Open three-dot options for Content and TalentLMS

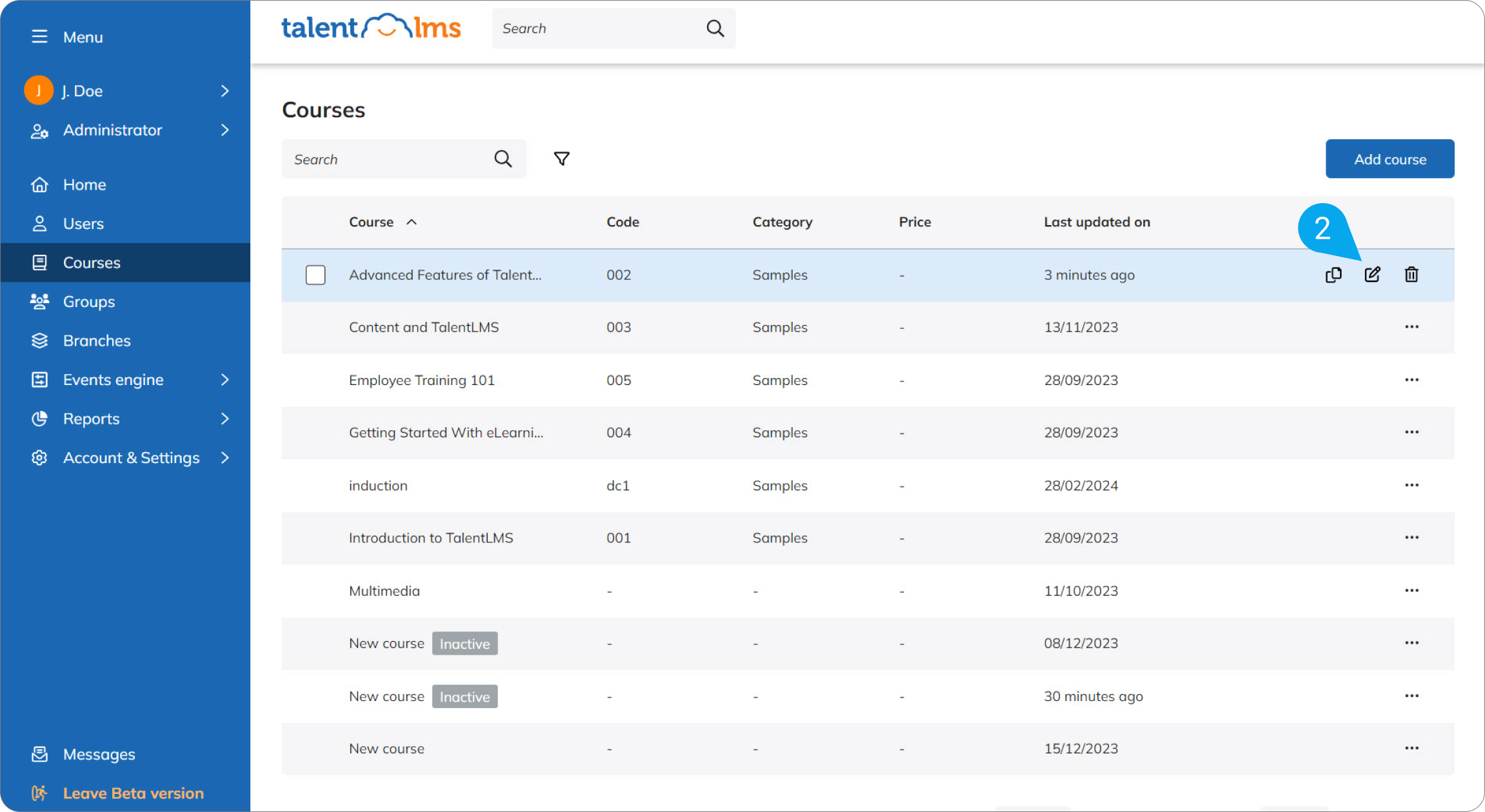click(x=1411, y=327)
